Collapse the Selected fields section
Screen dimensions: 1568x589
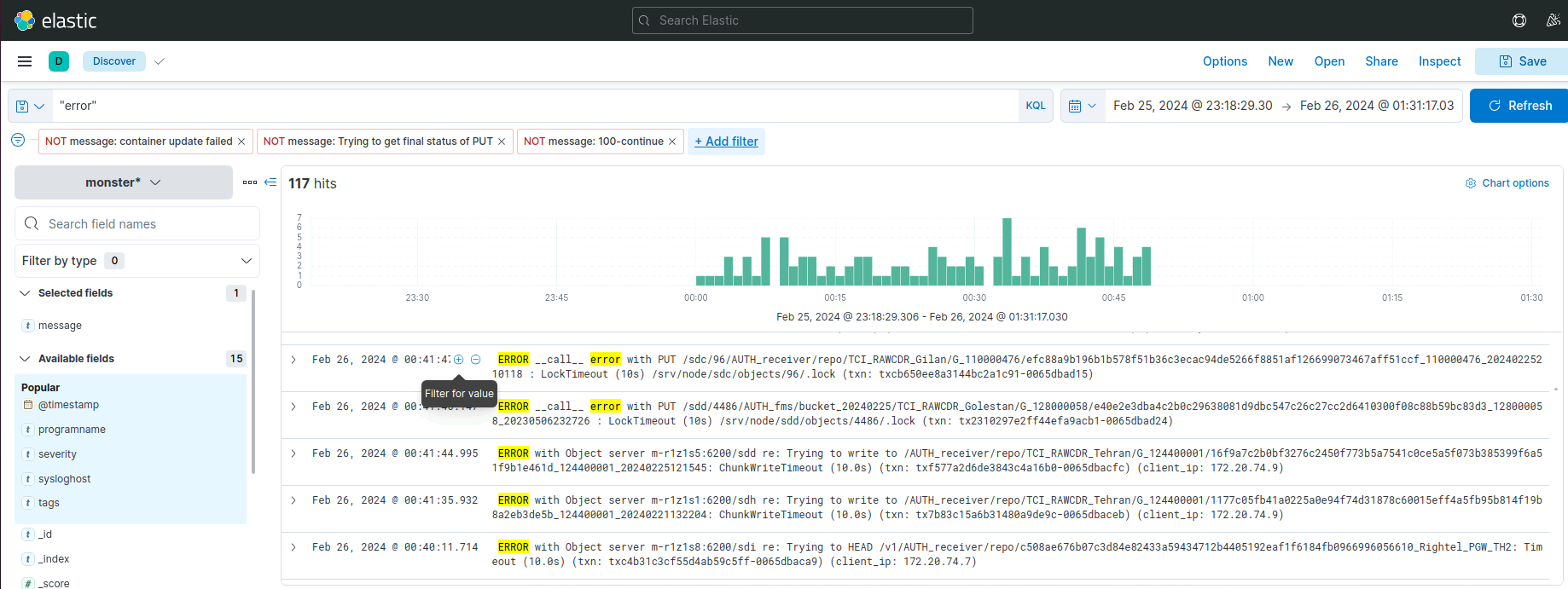pos(25,293)
